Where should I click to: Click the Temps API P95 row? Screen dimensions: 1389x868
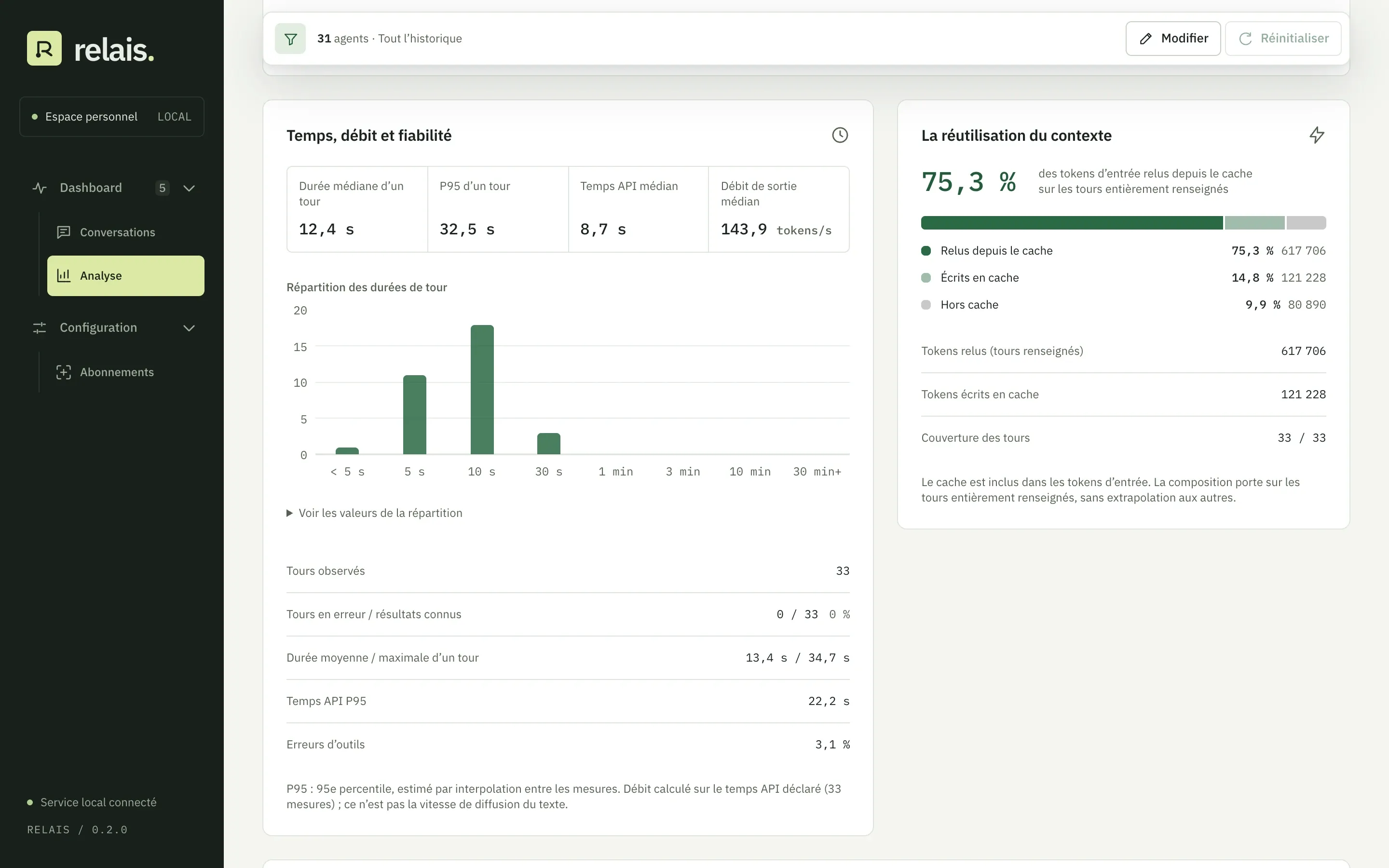click(568, 701)
